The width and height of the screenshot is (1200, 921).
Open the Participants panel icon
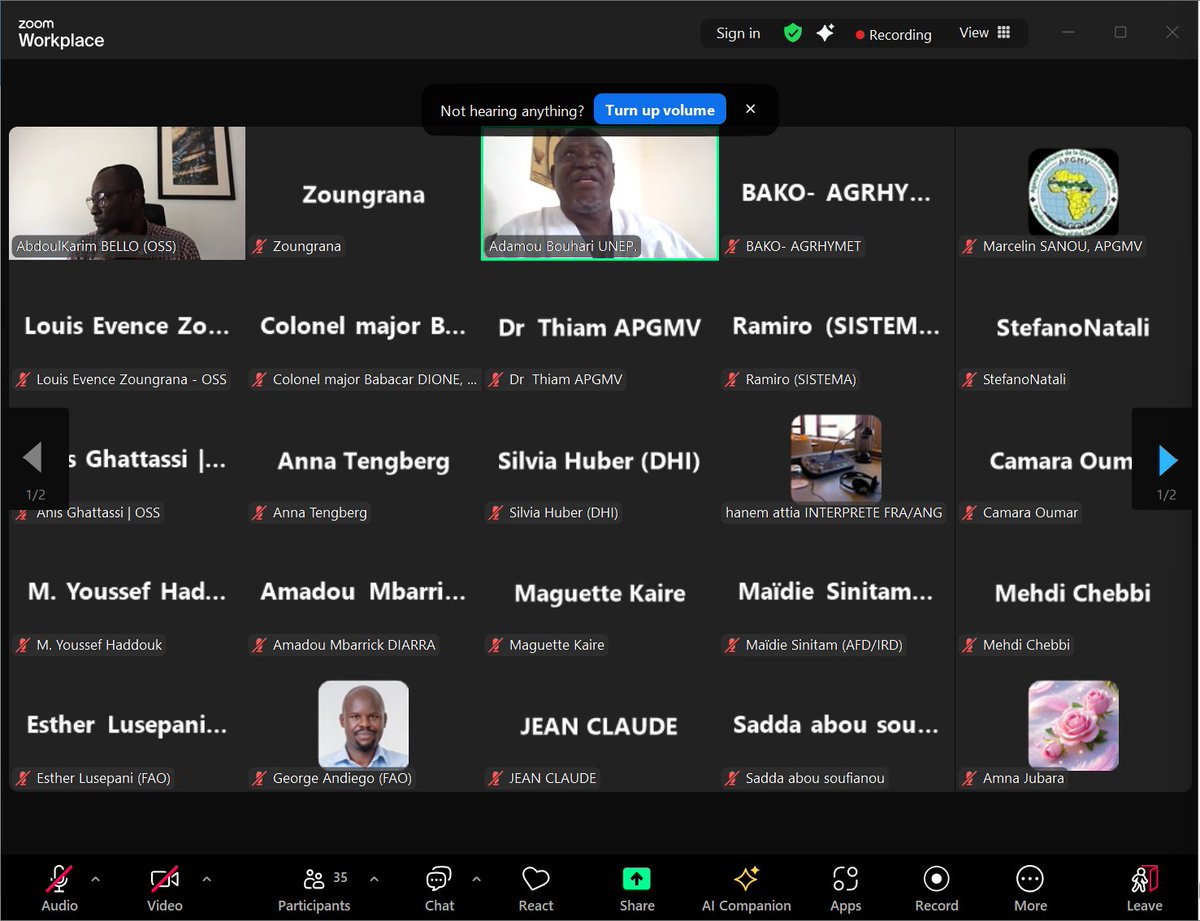314,879
